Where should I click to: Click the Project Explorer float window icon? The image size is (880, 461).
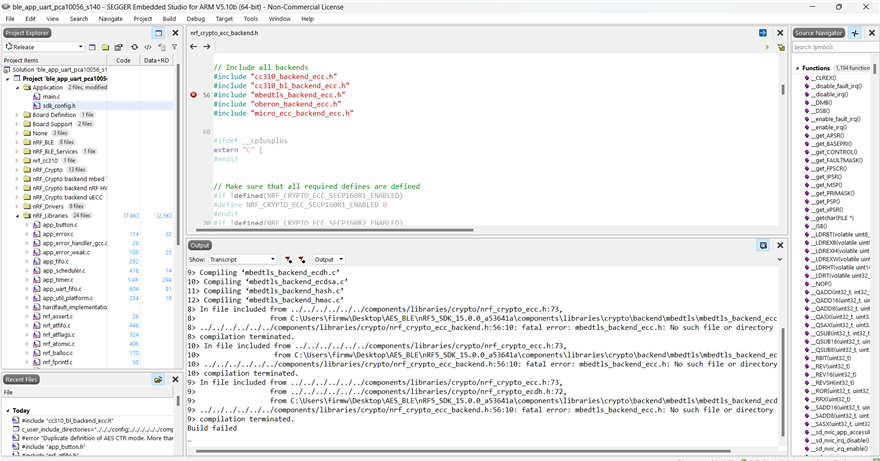click(x=158, y=33)
